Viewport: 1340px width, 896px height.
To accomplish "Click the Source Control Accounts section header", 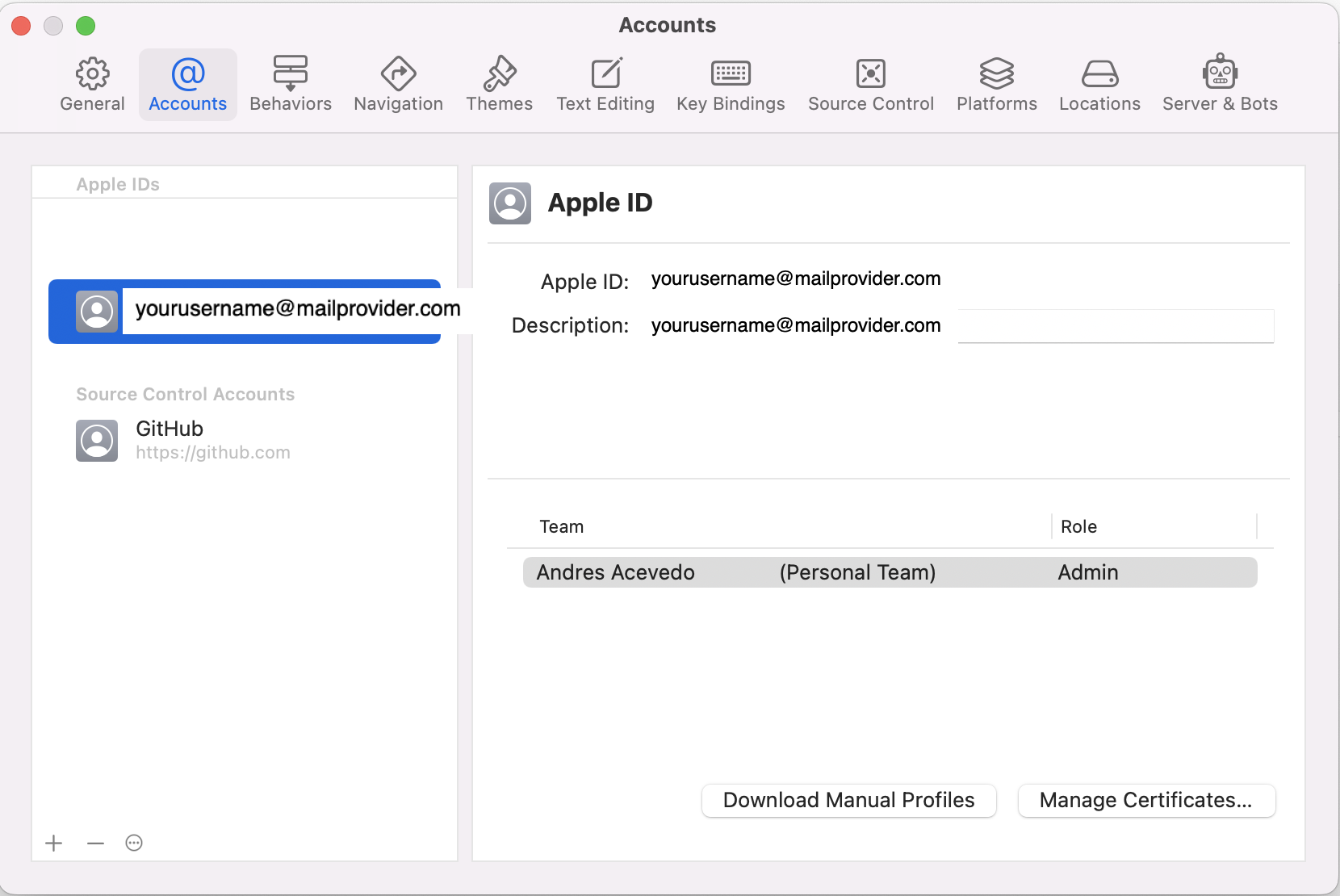I will pyautogui.click(x=186, y=395).
